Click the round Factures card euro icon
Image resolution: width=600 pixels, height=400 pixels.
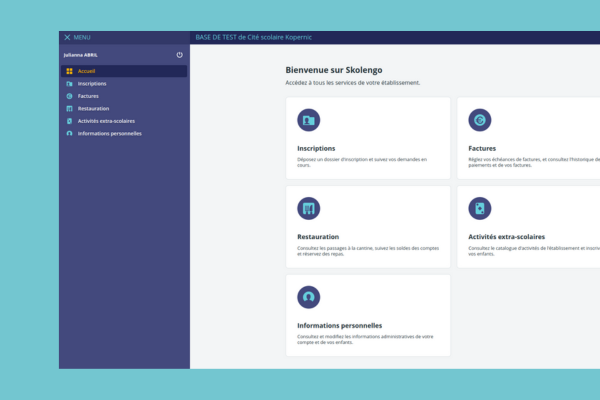[479, 120]
